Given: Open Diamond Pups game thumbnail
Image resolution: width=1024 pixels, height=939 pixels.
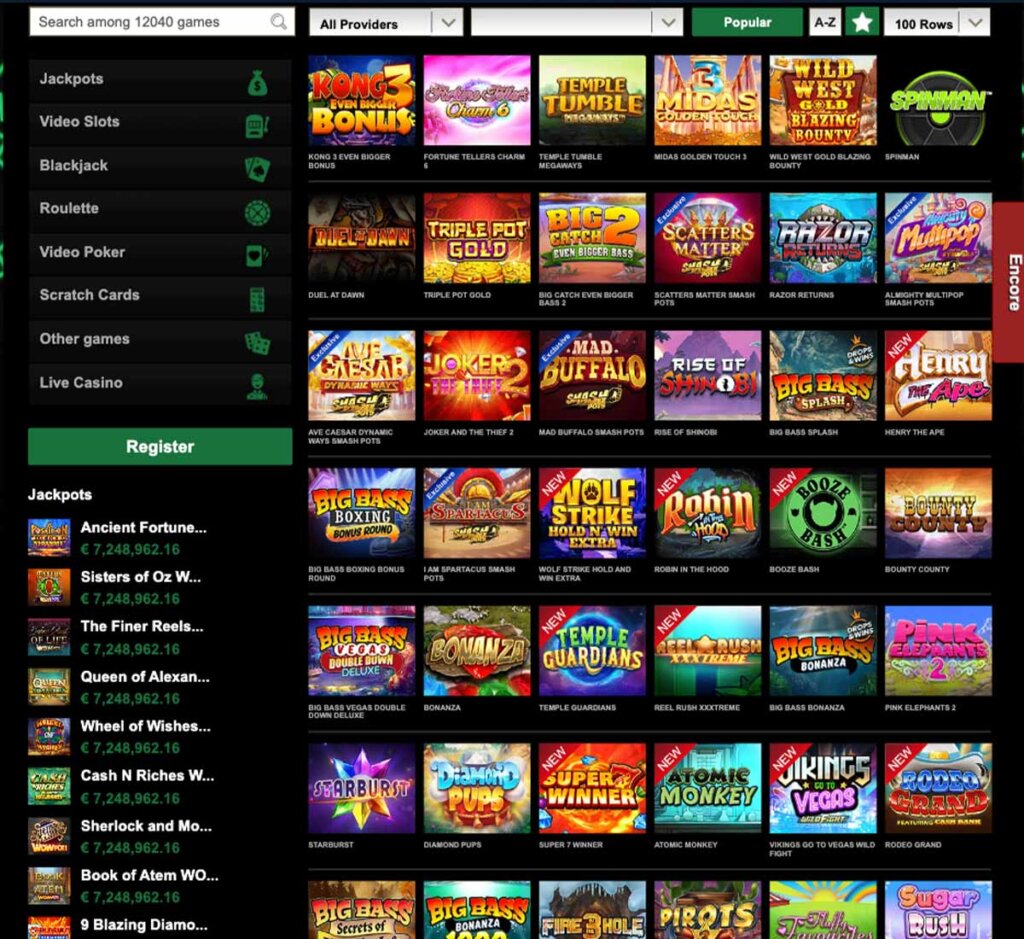Looking at the screenshot, I should 477,788.
